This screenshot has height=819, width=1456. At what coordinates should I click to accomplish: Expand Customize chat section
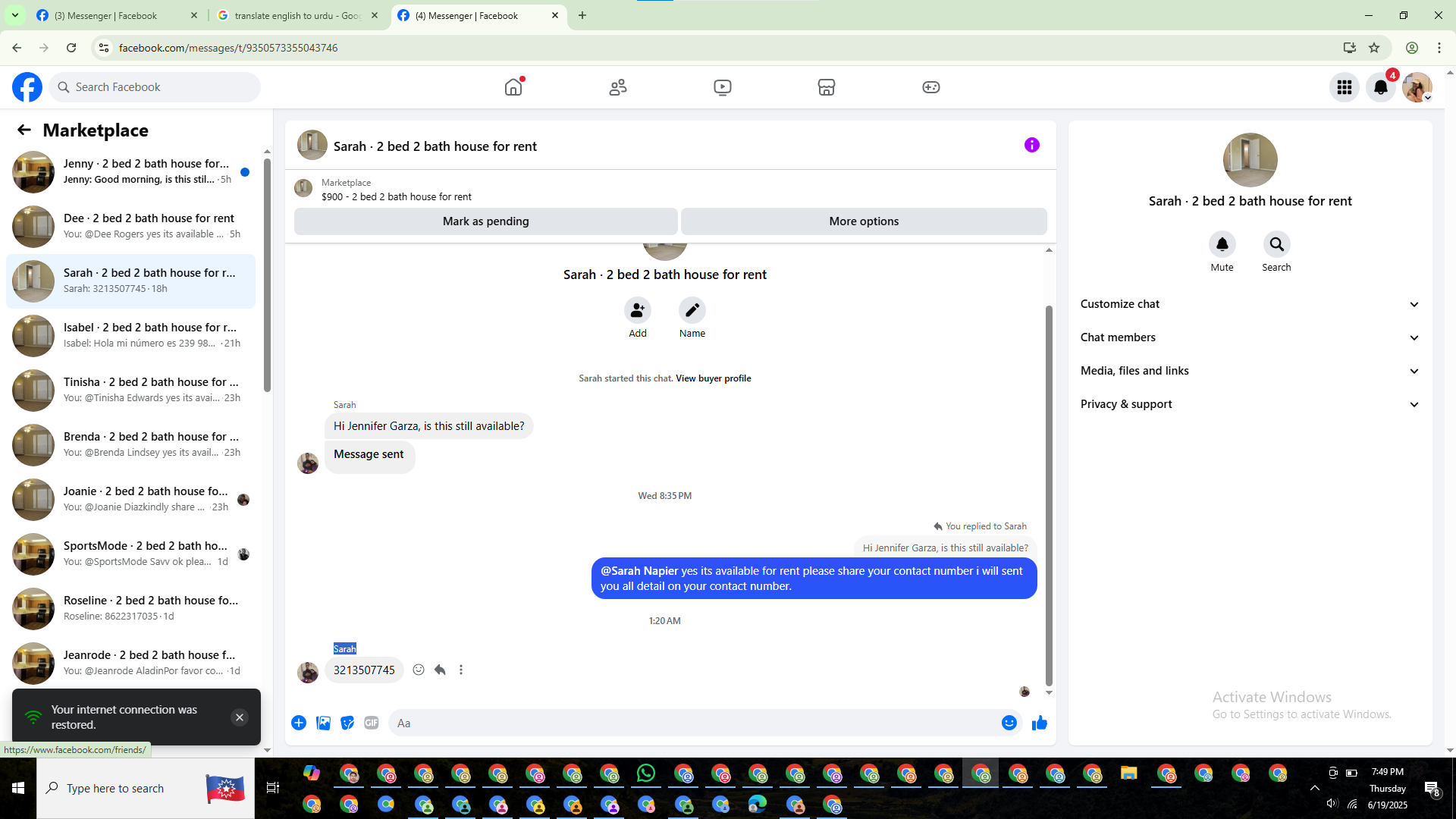[x=1250, y=304]
